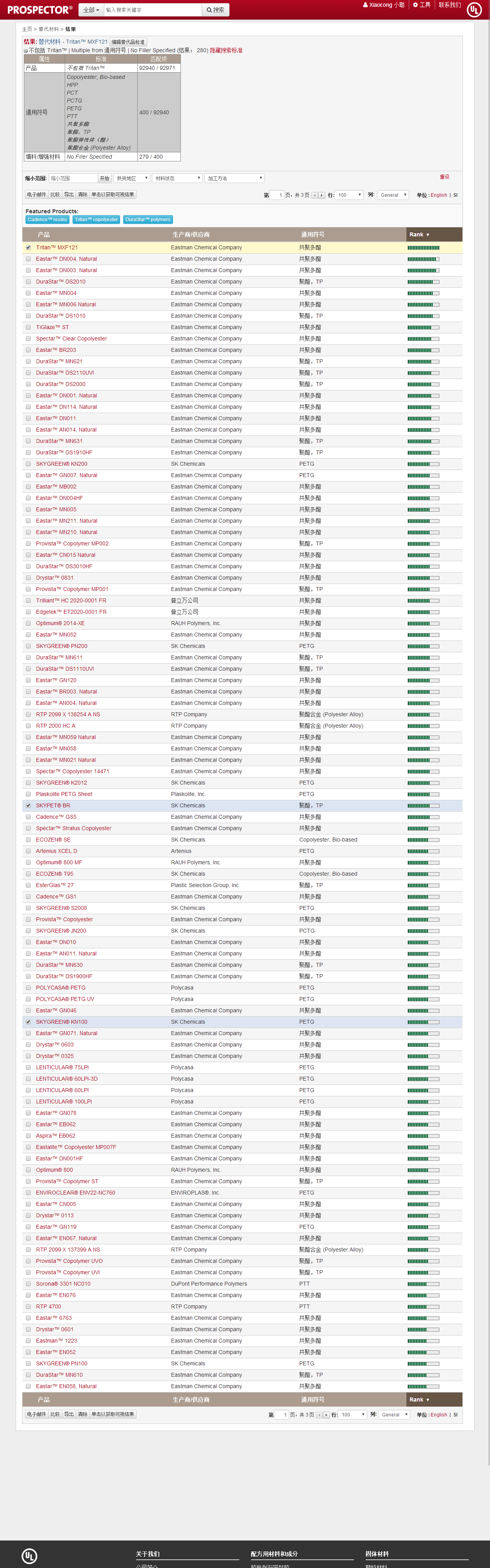490x1568 pixels.
Task: Click the Prospector logo in the header
Action: (40, 10)
